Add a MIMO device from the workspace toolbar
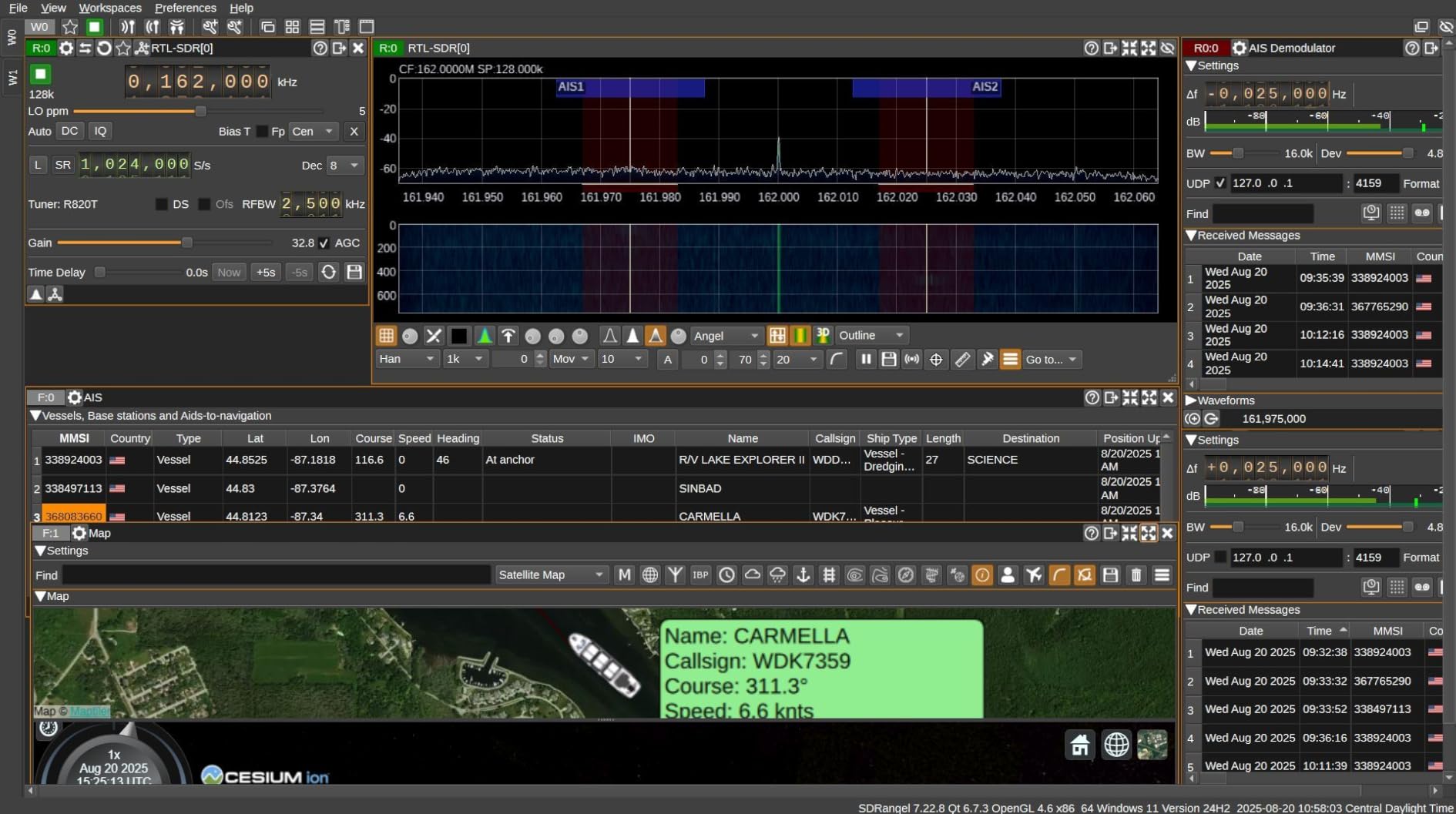Screen dimensions: 1456x814 (x=177, y=27)
